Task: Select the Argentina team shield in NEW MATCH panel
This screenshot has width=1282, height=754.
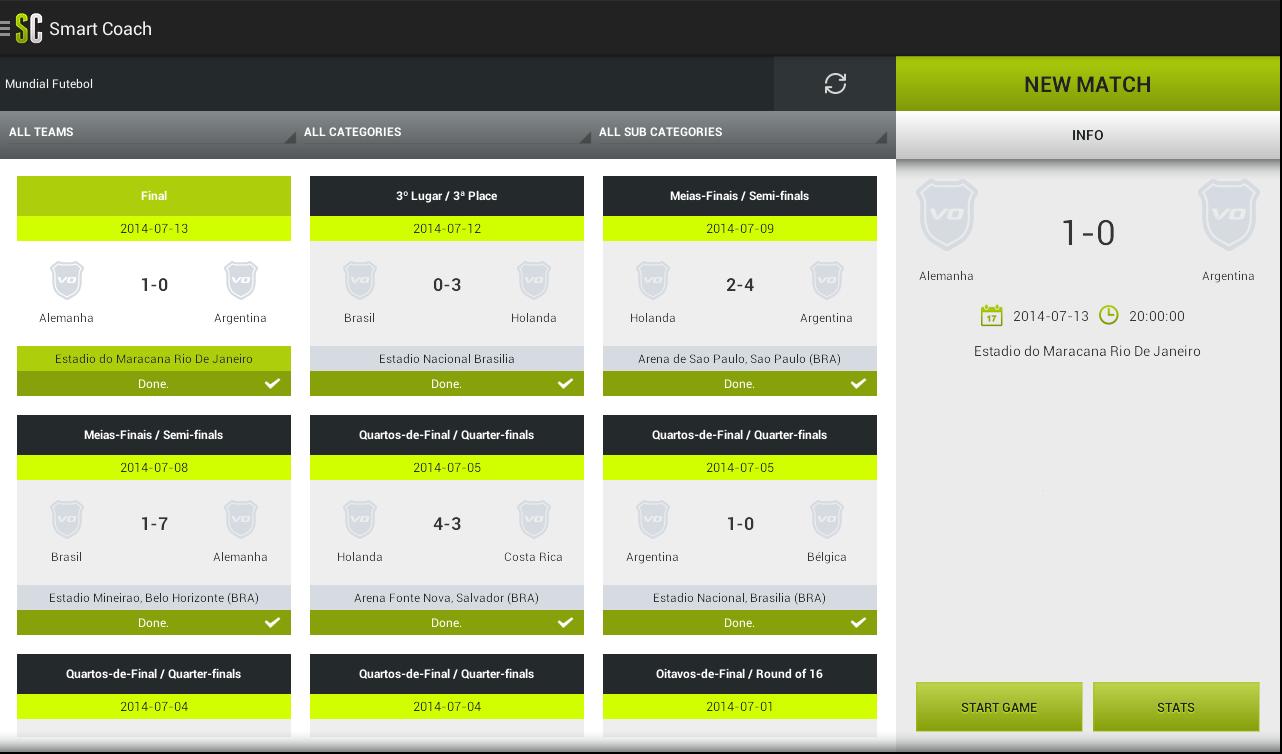Action: [x=1228, y=215]
